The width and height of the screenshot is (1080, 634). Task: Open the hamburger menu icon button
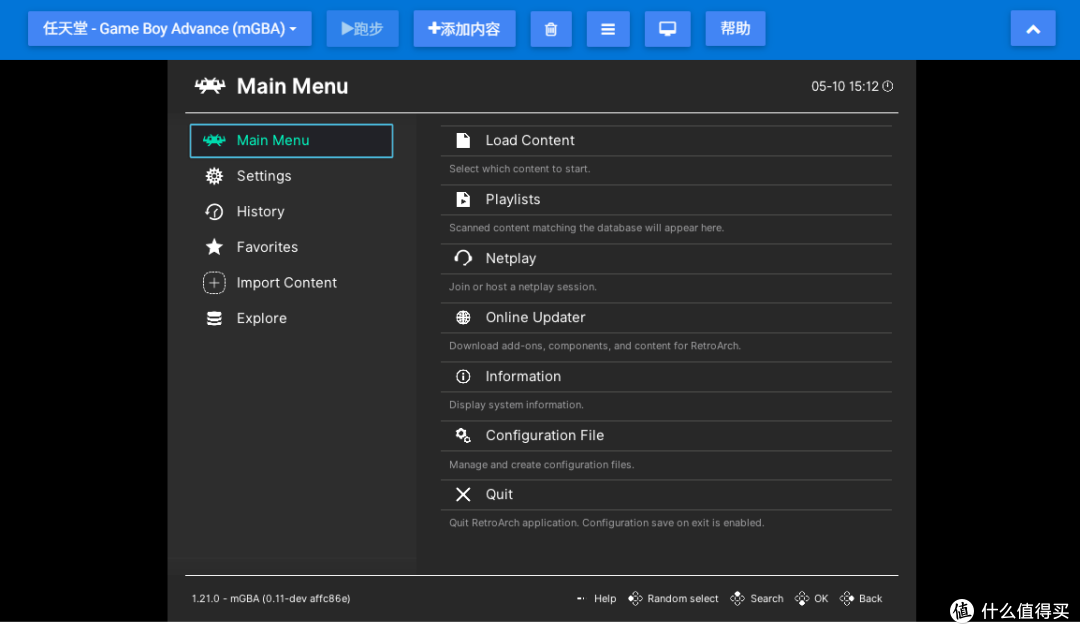pos(608,29)
